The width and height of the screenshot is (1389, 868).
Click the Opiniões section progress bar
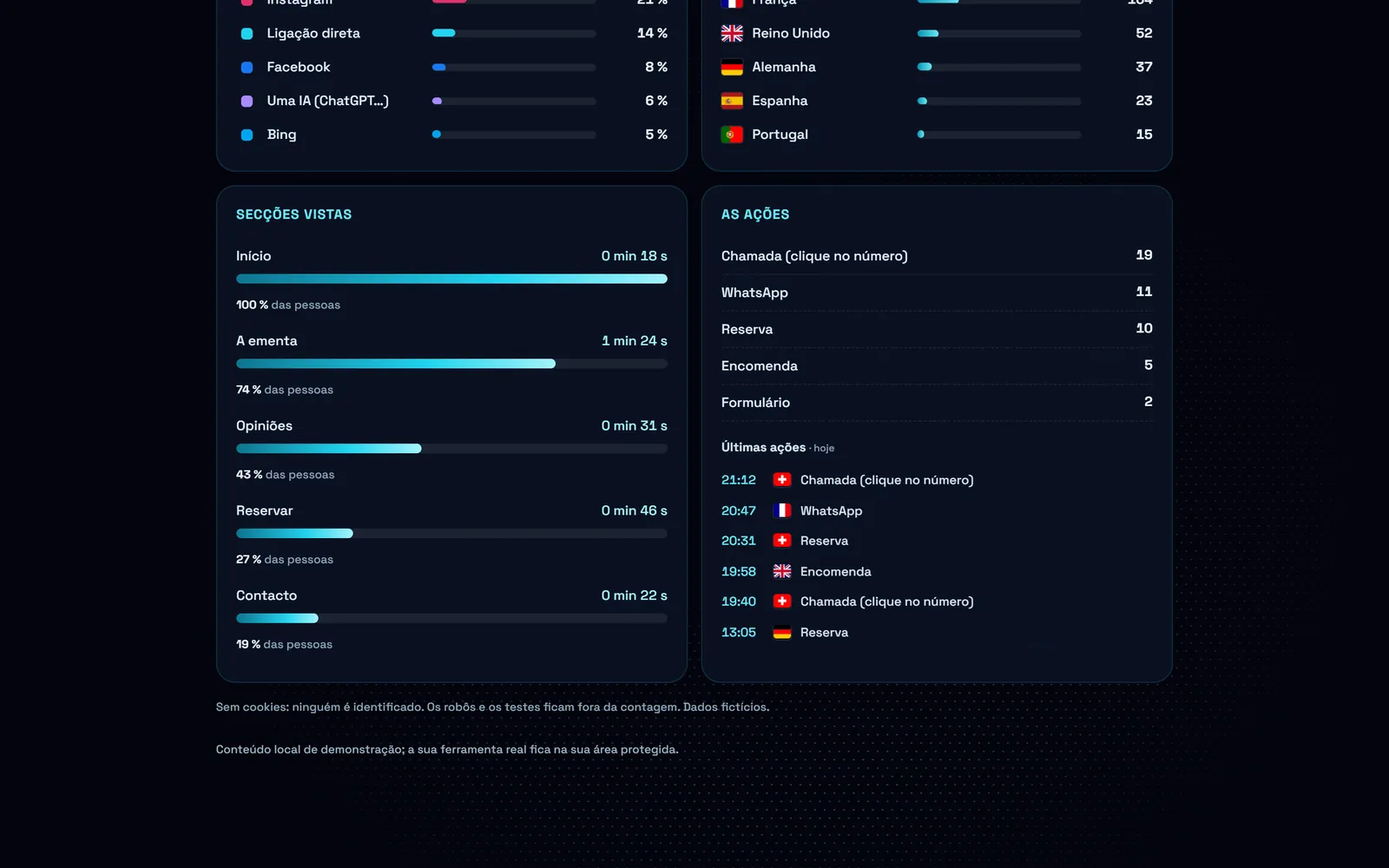451,449
